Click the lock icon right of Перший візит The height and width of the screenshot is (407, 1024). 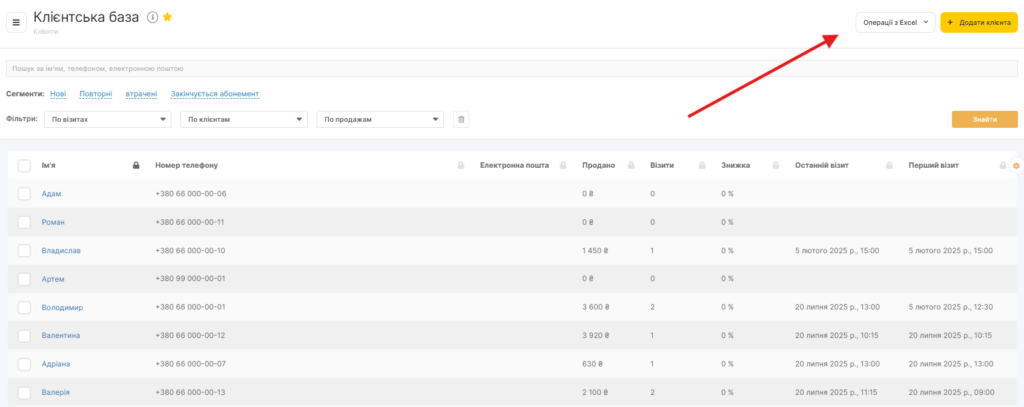1003,165
